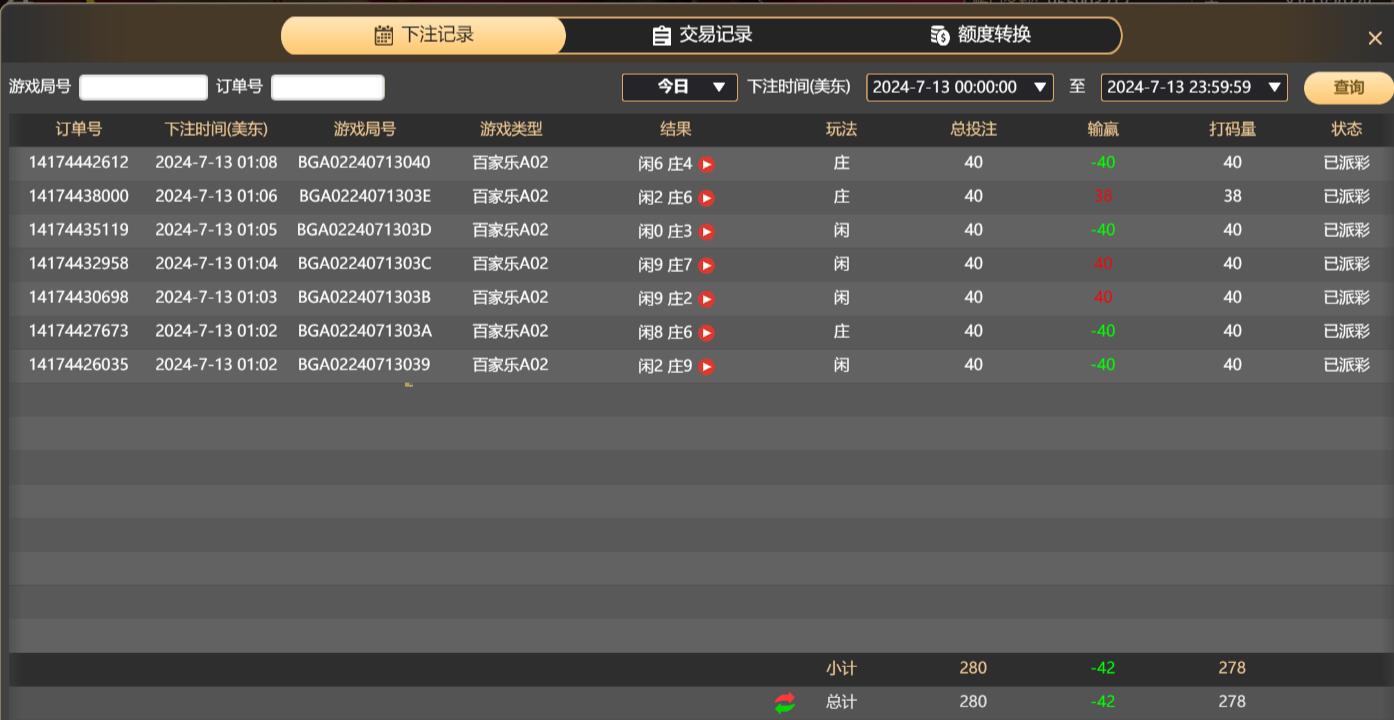Play the replay for result 闲6 庄4
The width and height of the screenshot is (1394, 720).
click(x=707, y=164)
